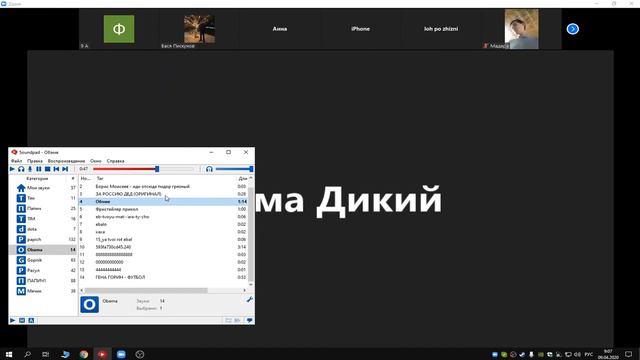Select the M category with 38 sounds
Viewport: 640px width, 360px height.
[x=43, y=291]
